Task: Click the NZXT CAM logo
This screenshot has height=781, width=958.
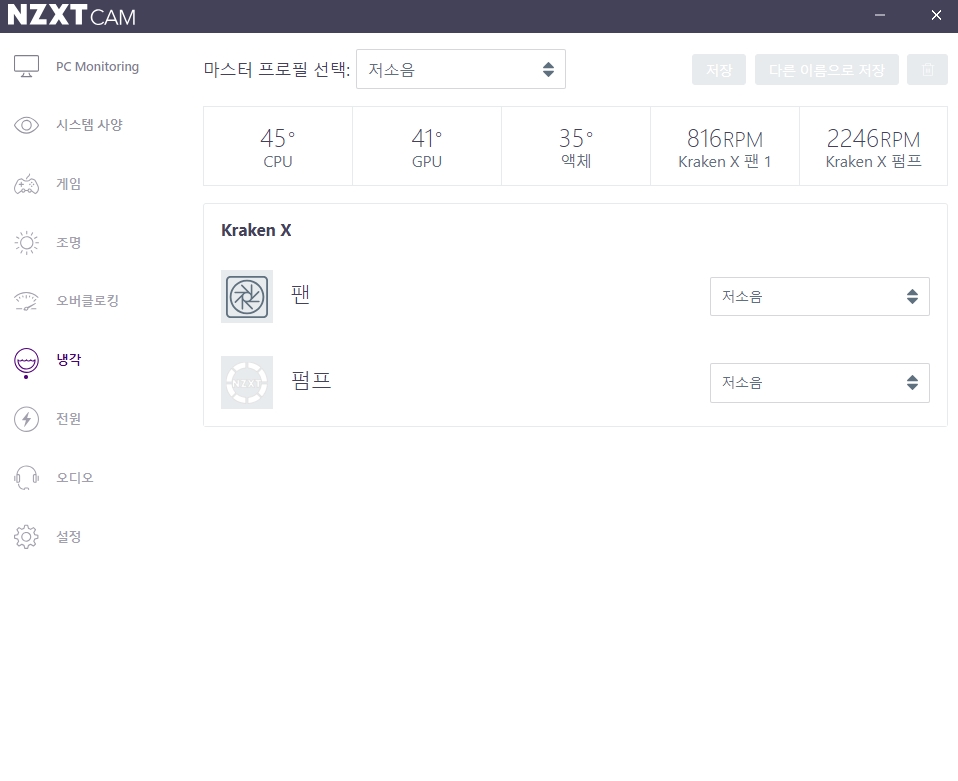Action: click(71, 15)
